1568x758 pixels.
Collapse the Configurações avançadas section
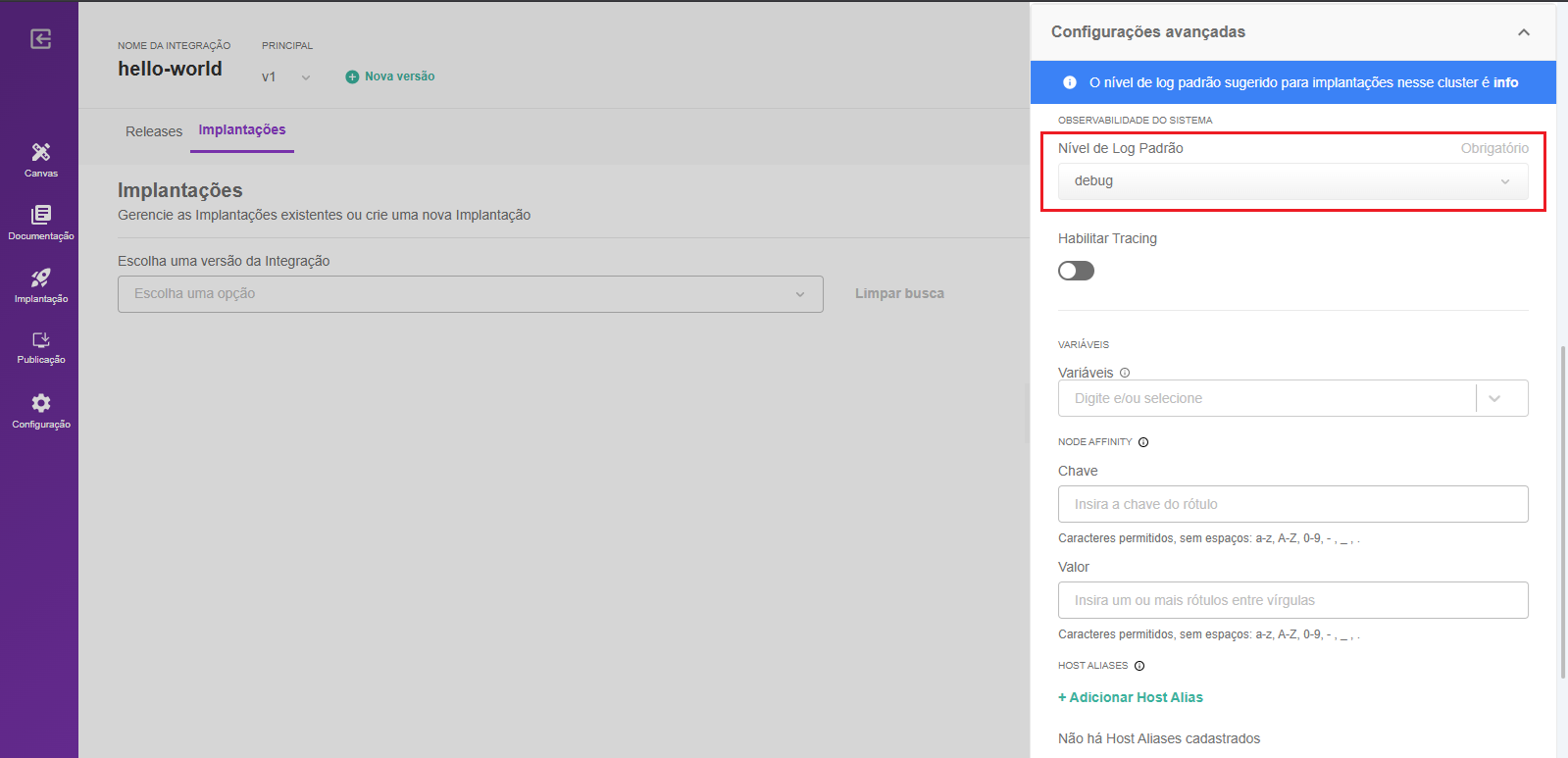coord(1523,32)
